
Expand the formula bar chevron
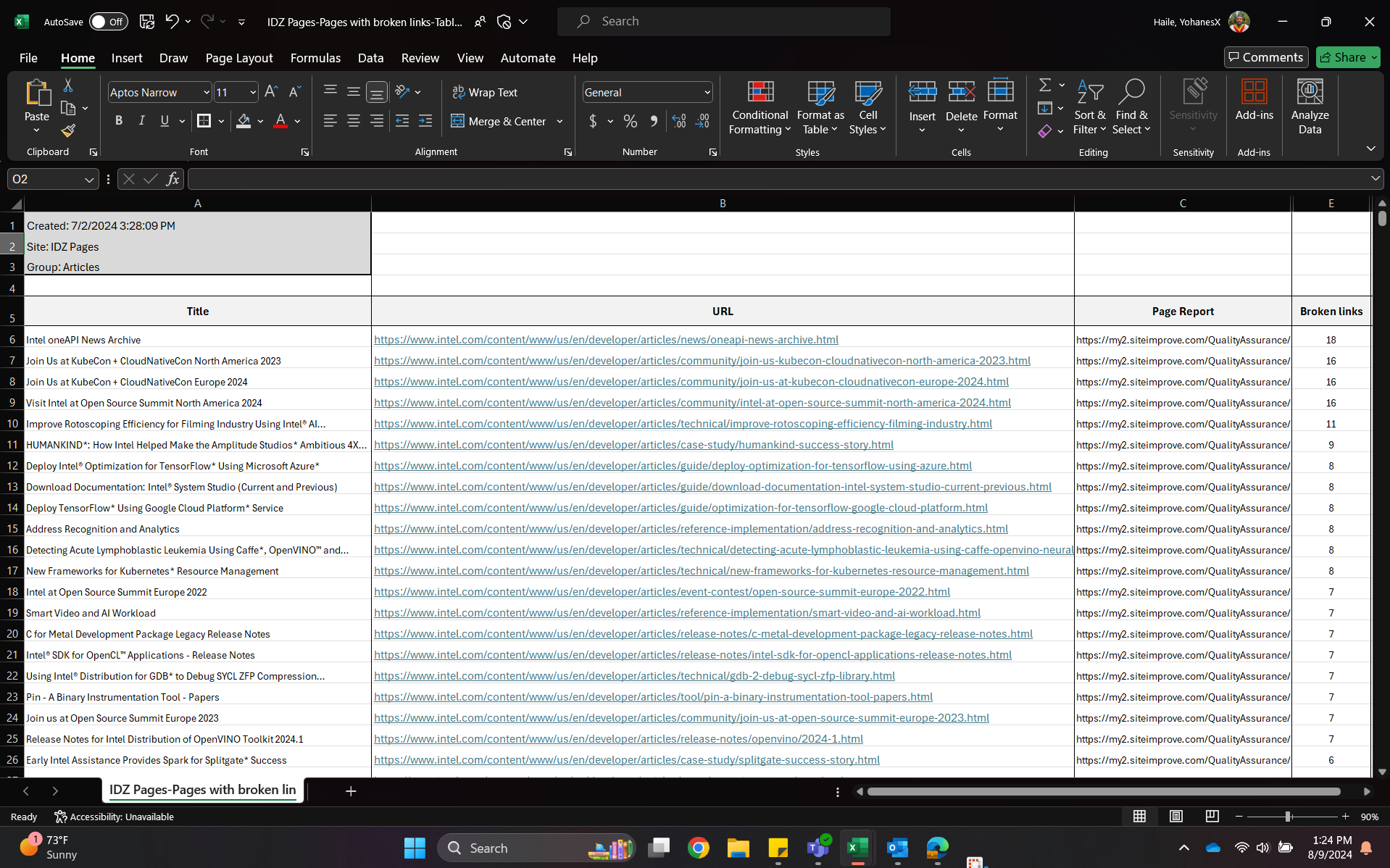coord(1375,178)
